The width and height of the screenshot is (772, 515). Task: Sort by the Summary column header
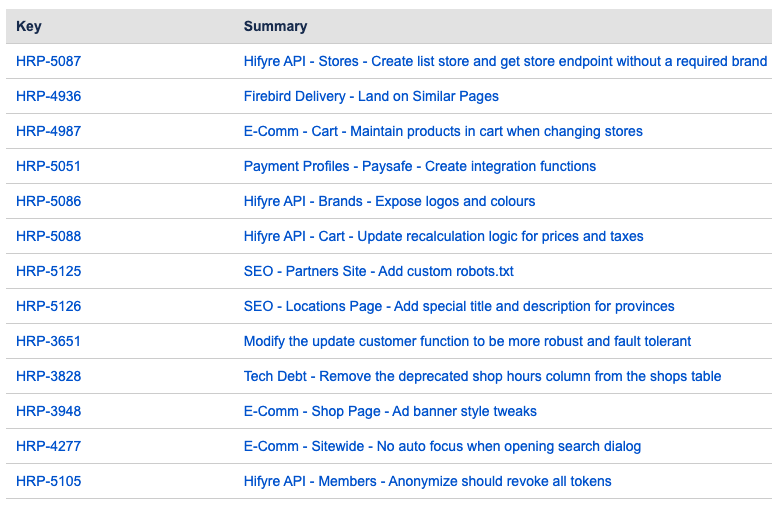pyautogui.click(x=275, y=26)
